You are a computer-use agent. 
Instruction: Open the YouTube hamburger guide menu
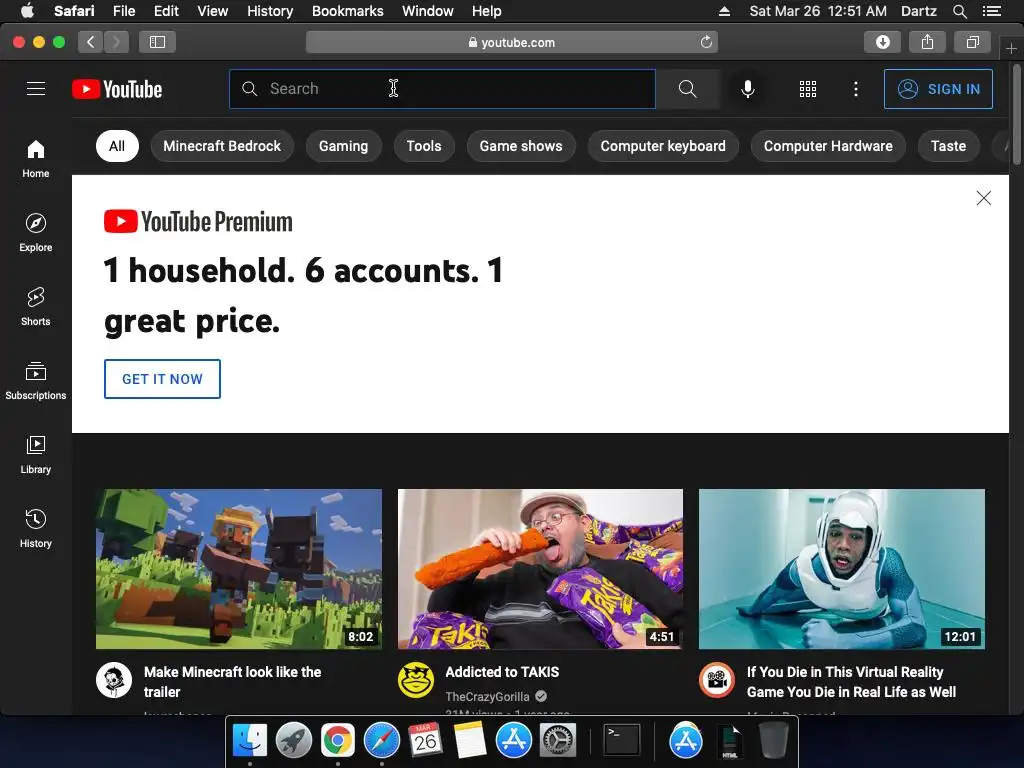[x=36, y=89]
